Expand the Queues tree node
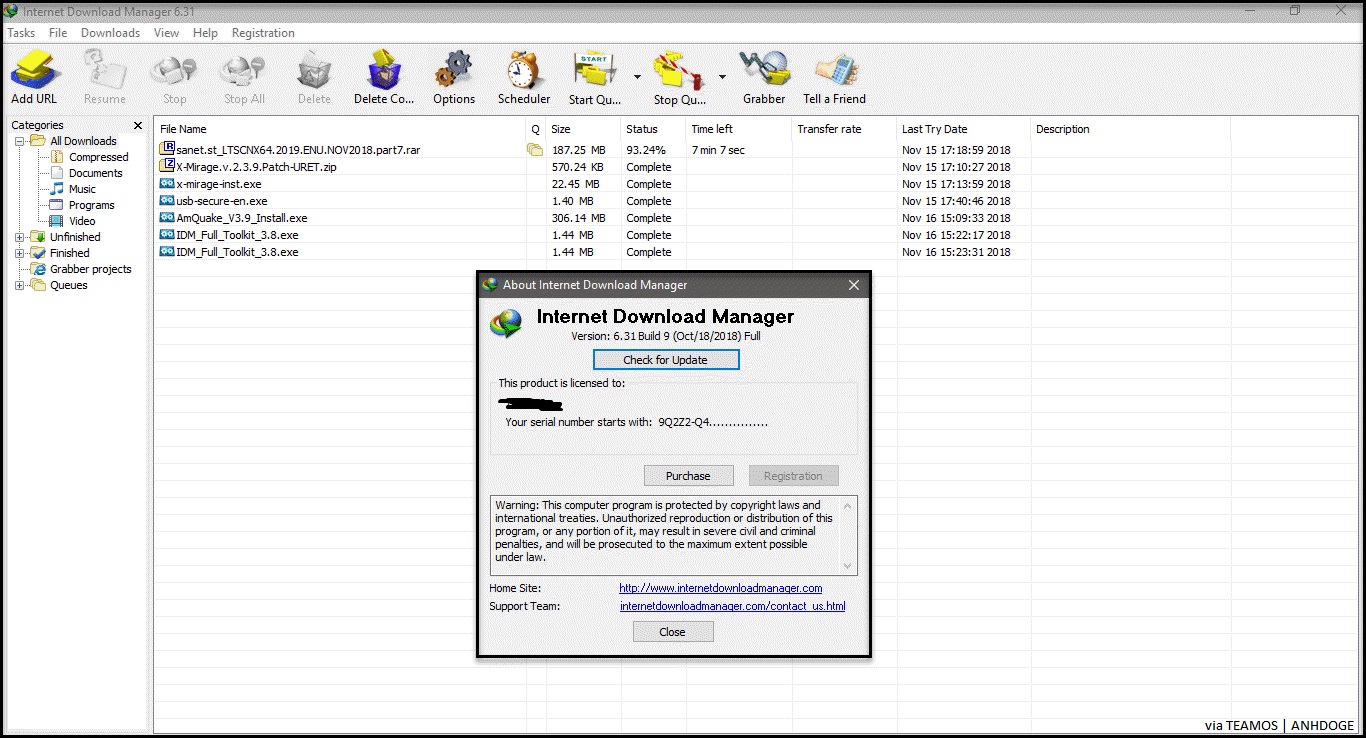 click(x=20, y=285)
